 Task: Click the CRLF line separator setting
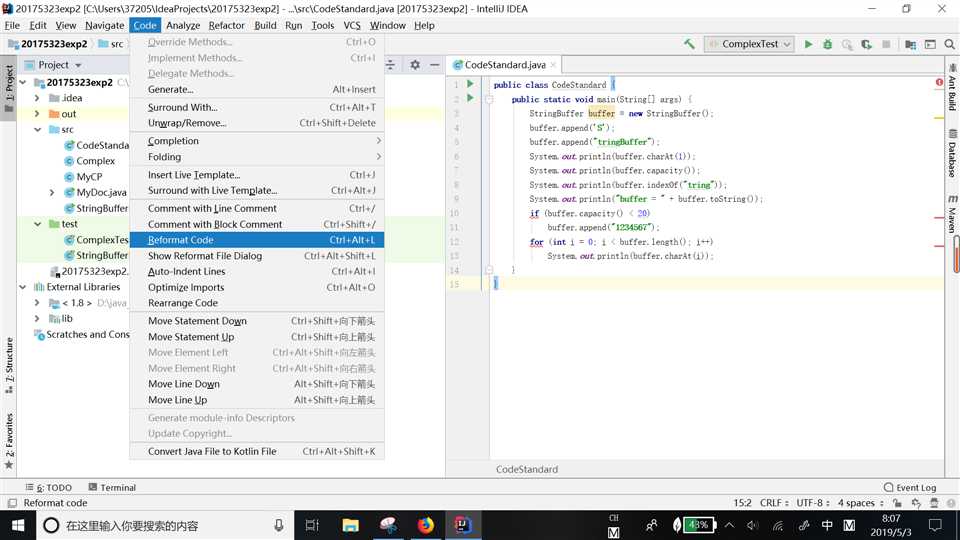pos(774,503)
